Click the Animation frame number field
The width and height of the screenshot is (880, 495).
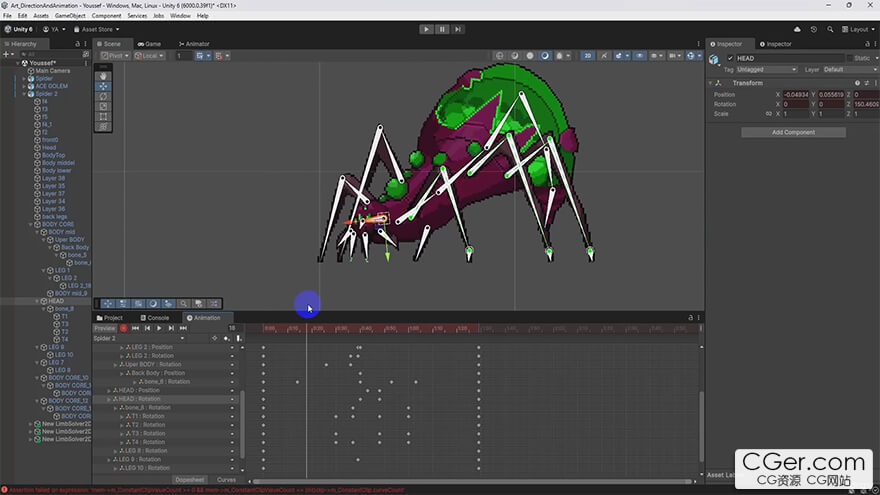pyautogui.click(x=232, y=328)
